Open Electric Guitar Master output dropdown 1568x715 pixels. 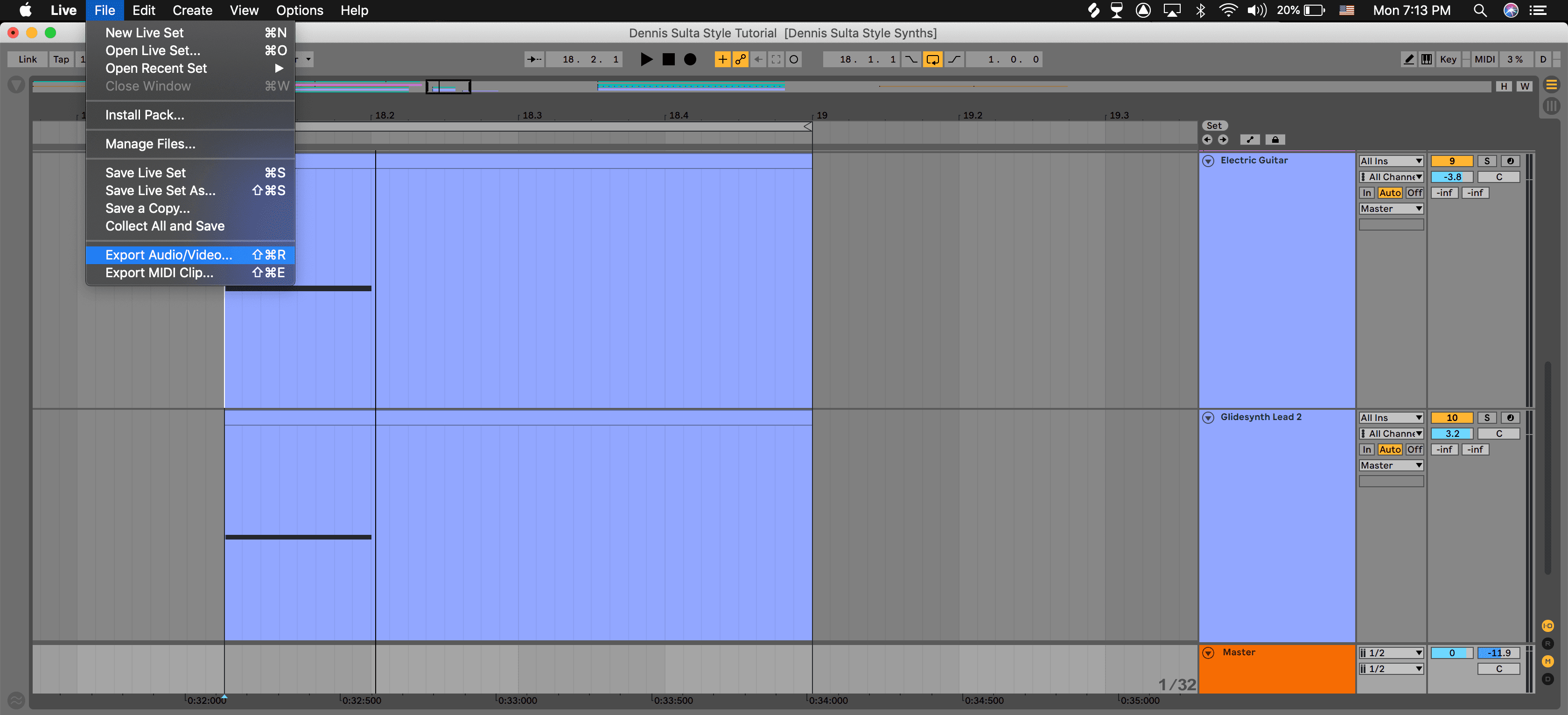[1391, 208]
